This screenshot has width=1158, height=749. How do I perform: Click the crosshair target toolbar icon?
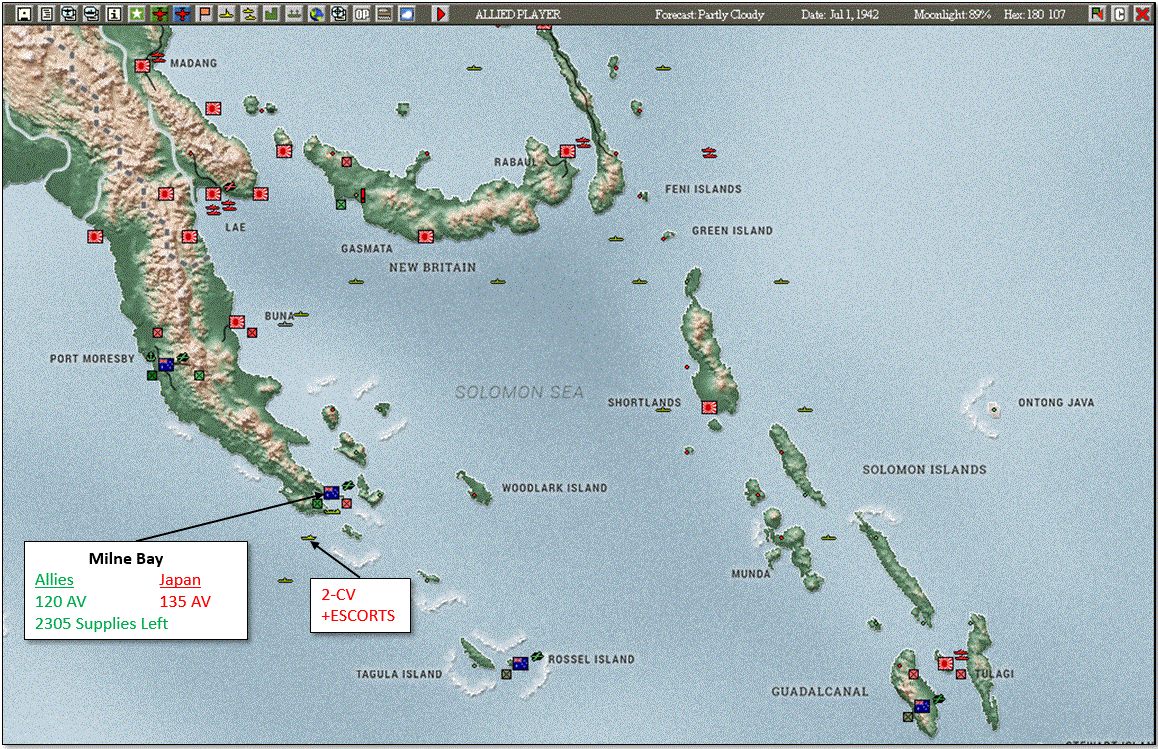click(x=339, y=13)
